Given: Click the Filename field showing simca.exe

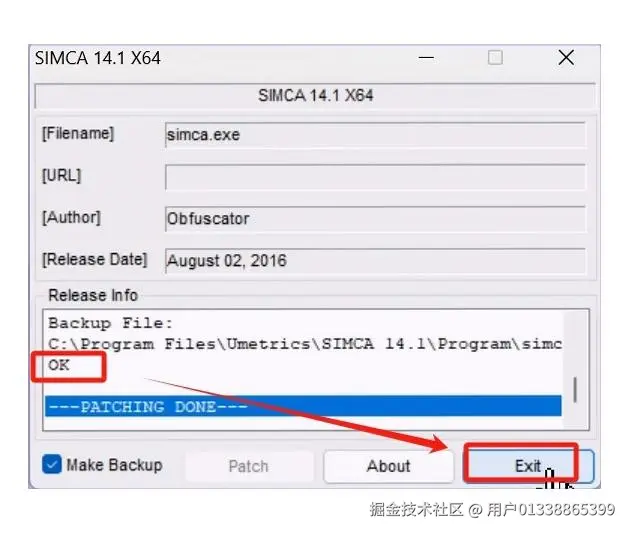Looking at the screenshot, I should tap(375, 135).
